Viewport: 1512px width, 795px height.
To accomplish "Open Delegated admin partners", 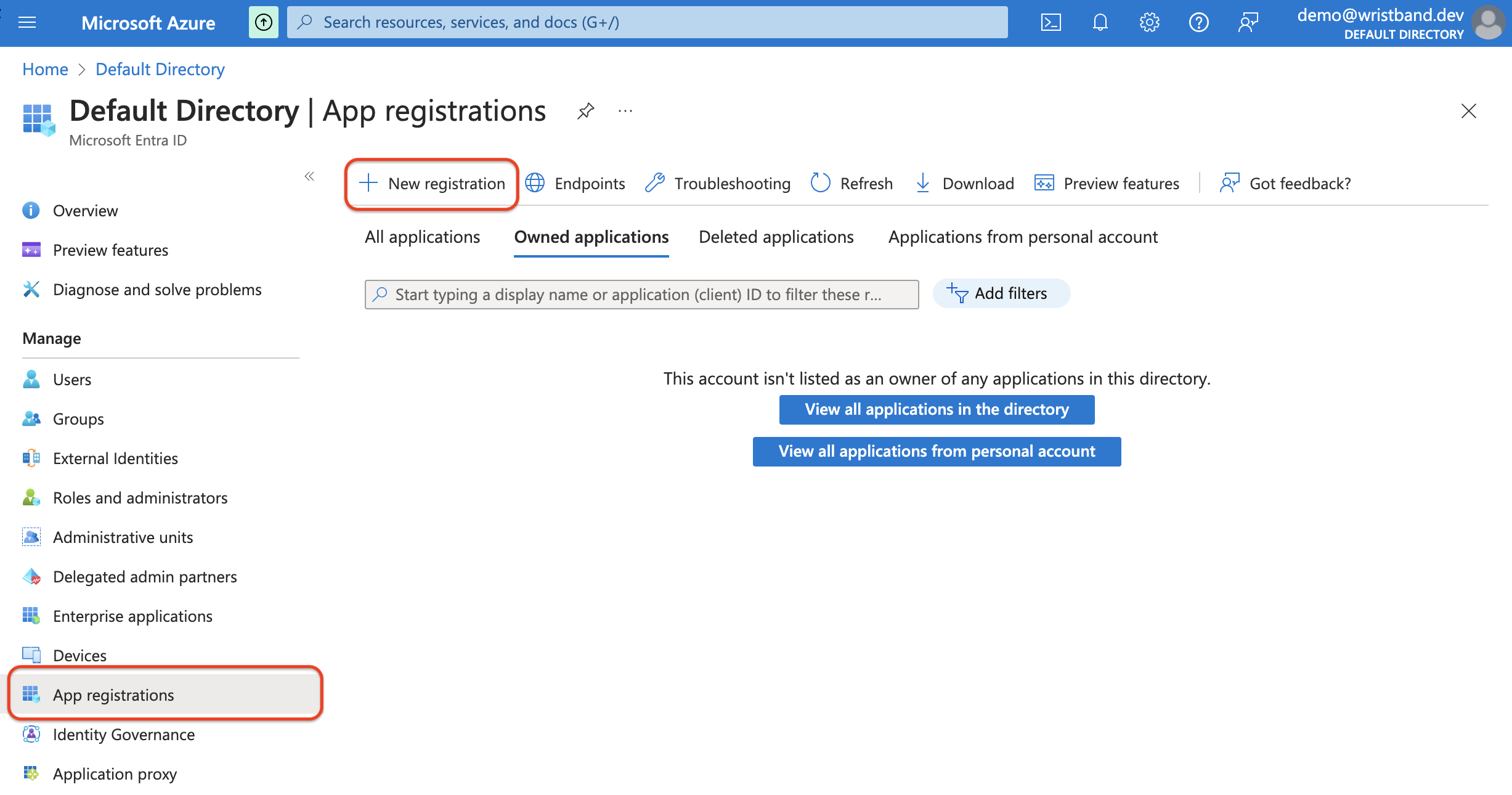I will tap(129, 577).
